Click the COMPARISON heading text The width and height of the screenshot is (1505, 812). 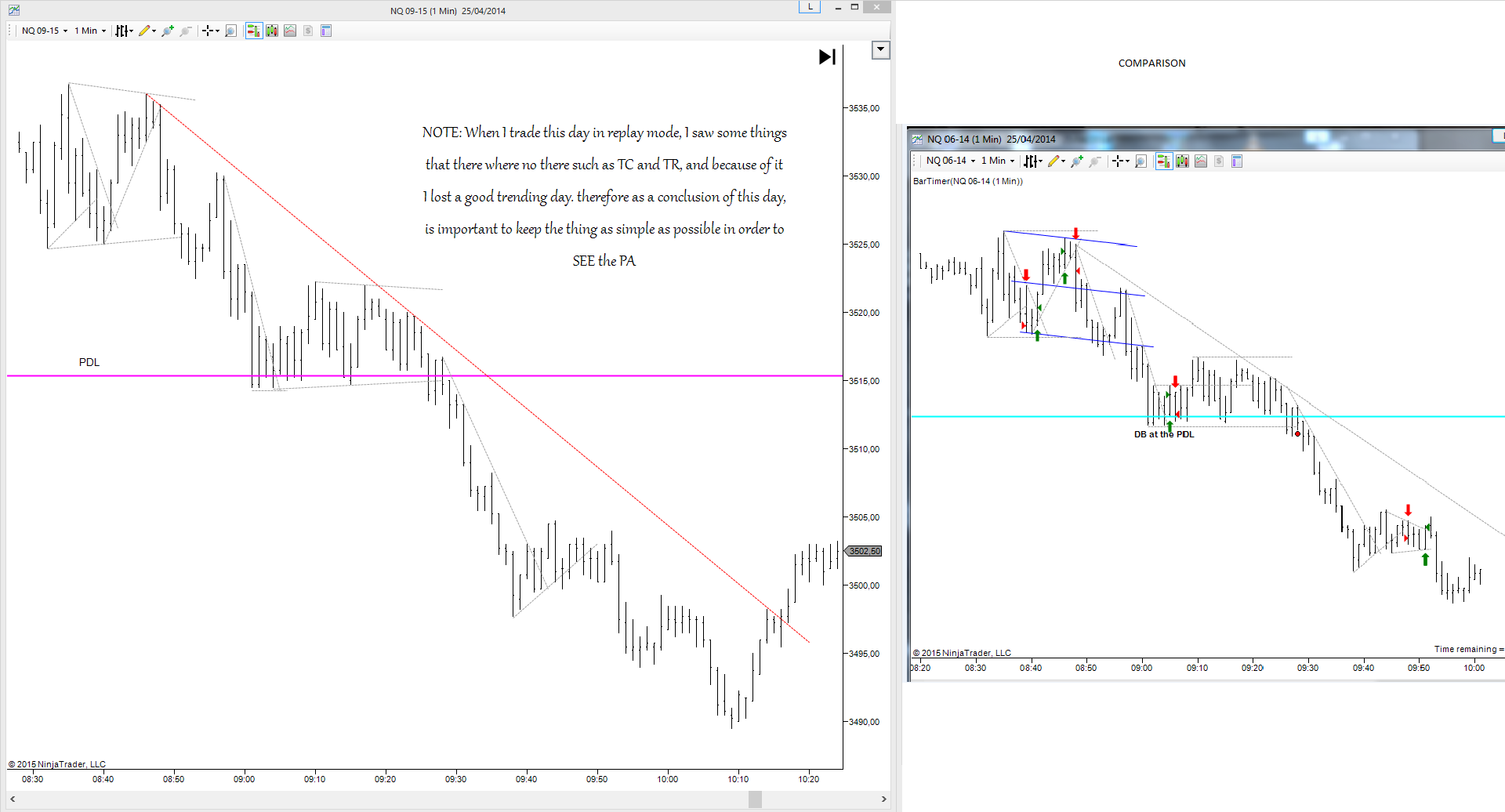point(1151,63)
